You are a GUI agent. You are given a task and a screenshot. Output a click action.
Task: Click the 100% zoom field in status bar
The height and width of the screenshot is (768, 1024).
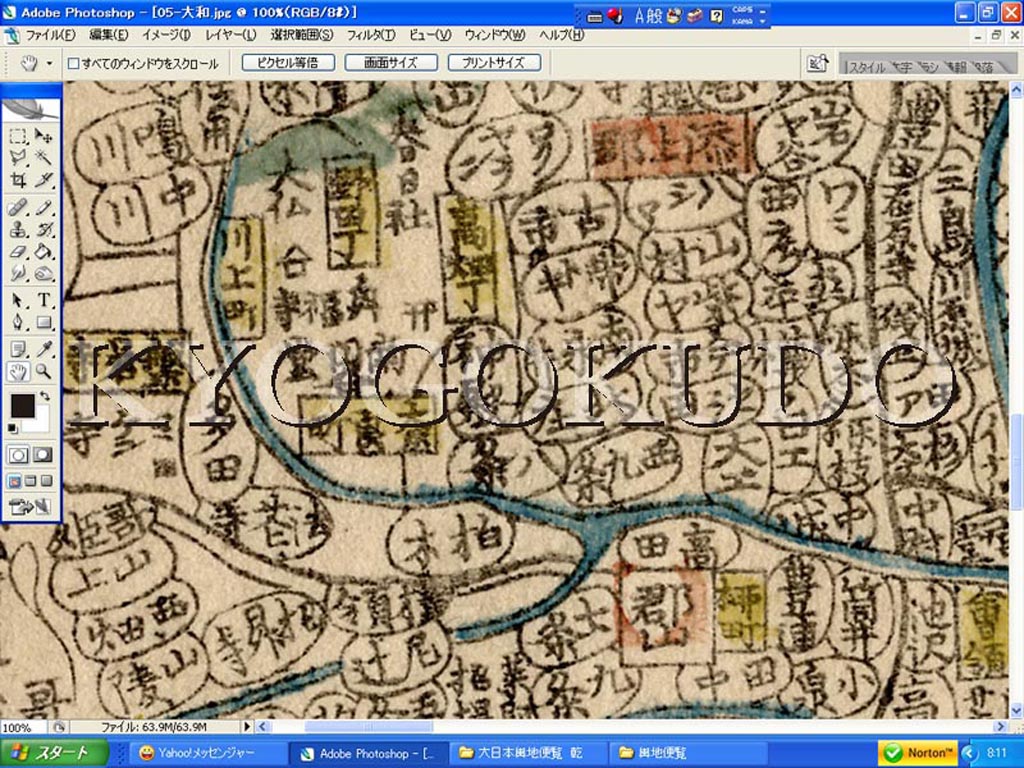(x=24, y=727)
